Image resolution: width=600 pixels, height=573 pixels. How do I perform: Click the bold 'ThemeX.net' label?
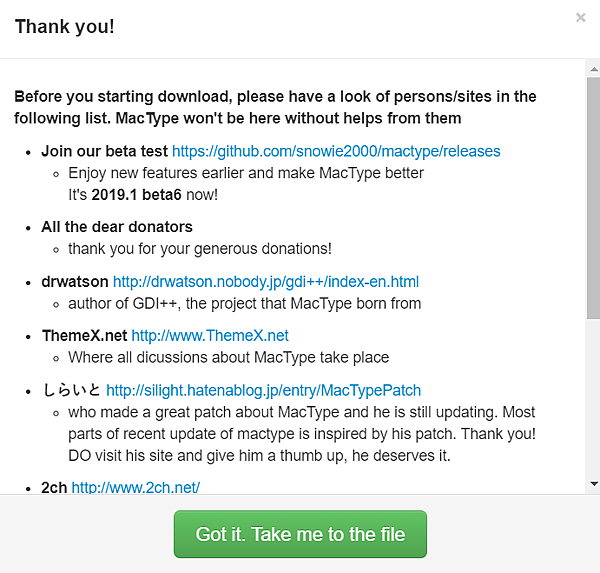click(84, 336)
